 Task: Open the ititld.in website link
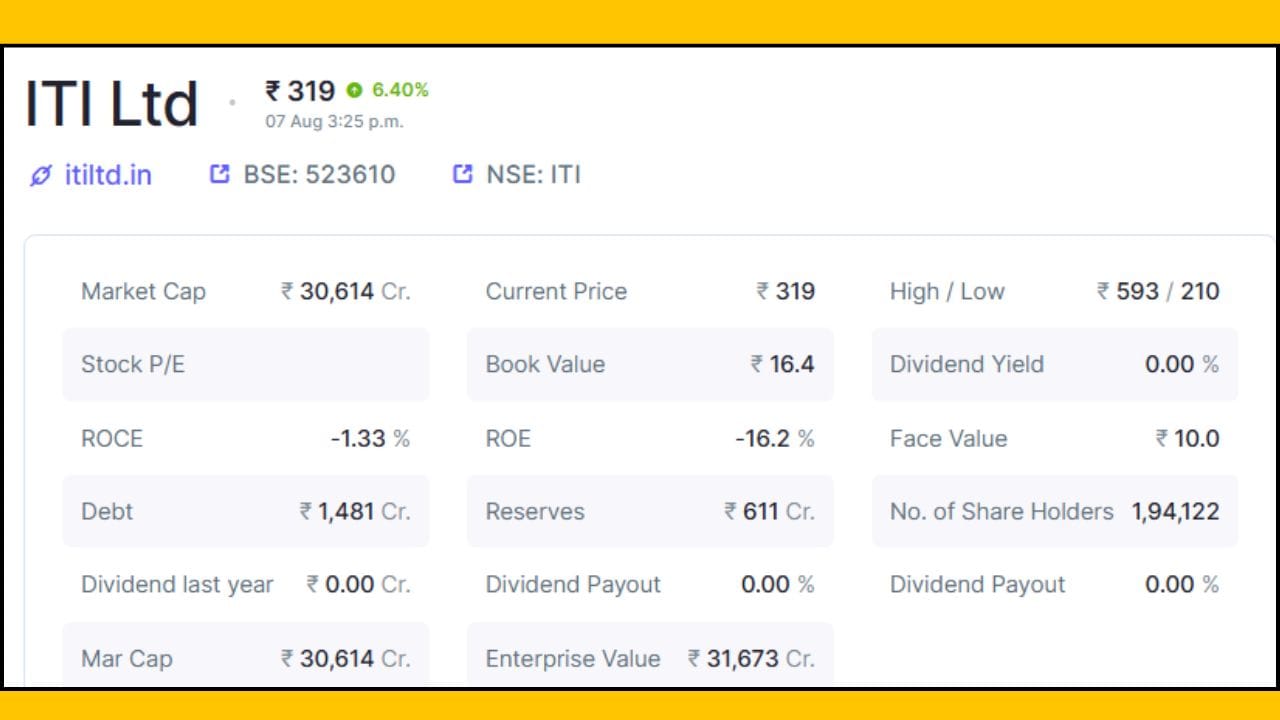coord(108,175)
